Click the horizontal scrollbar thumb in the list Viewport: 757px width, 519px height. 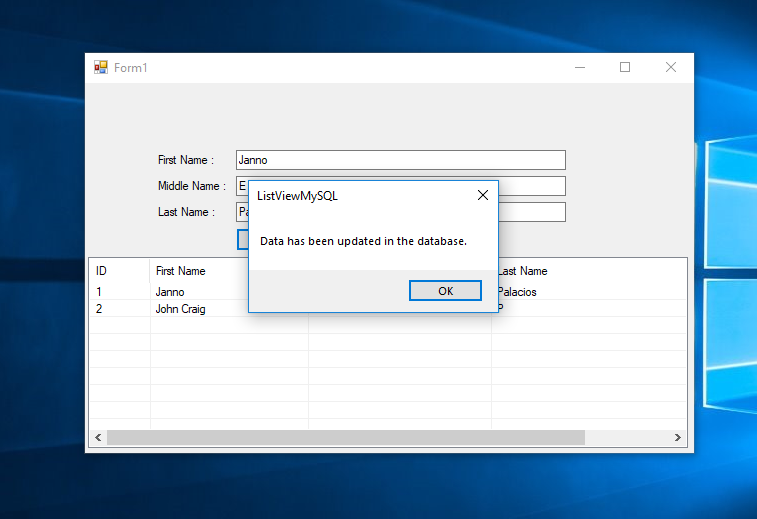pyautogui.click(x=345, y=438)
